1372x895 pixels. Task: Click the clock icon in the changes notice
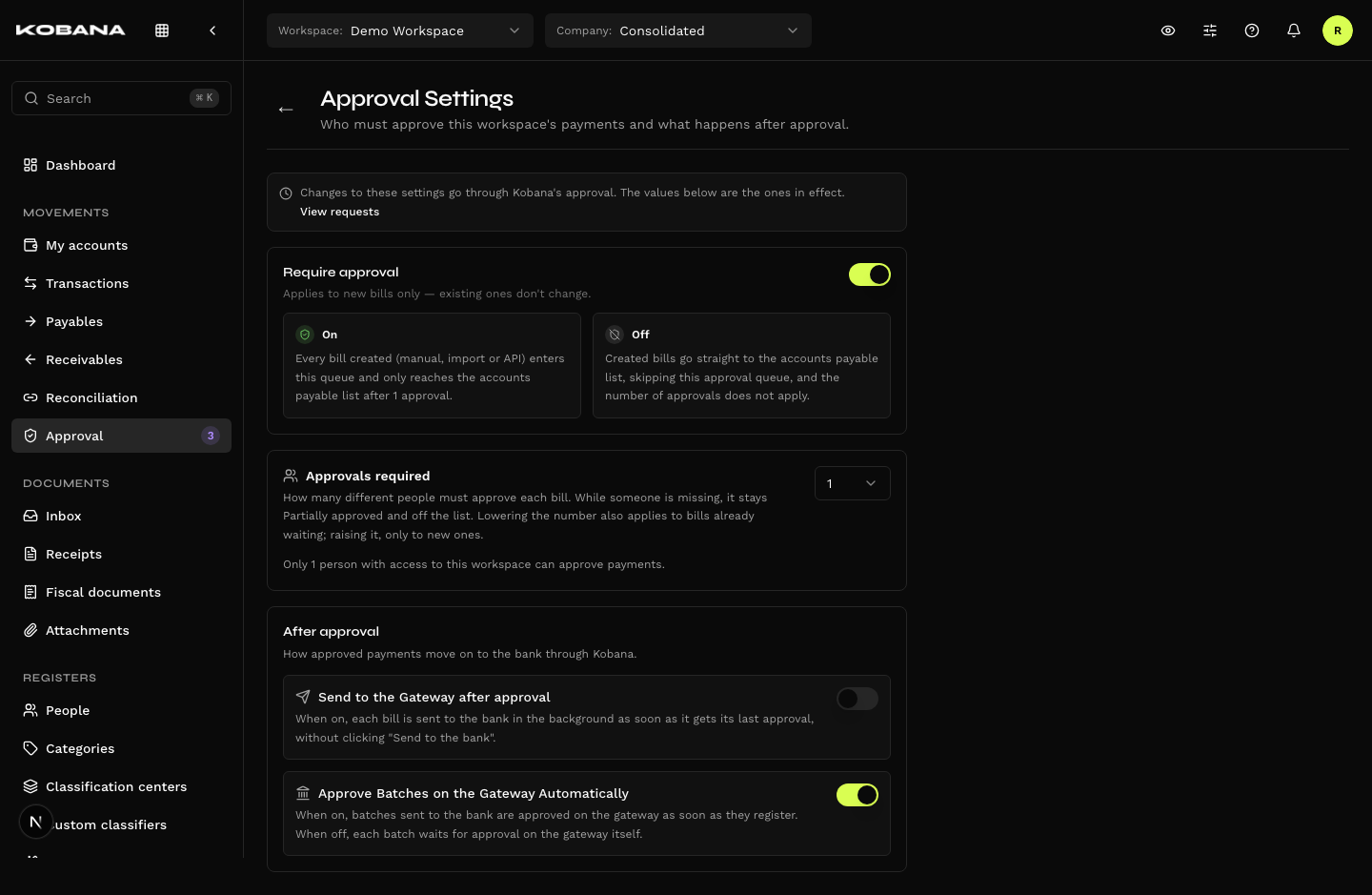point(286,193)
